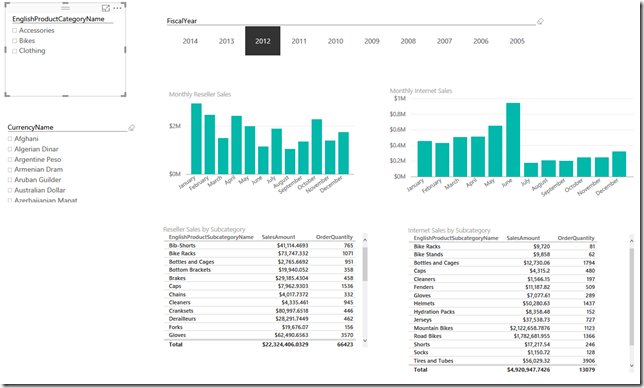Viewport: 644px width, 388px height.
Task: Enable the Australian Dollar checkbox
Action: 10,190
